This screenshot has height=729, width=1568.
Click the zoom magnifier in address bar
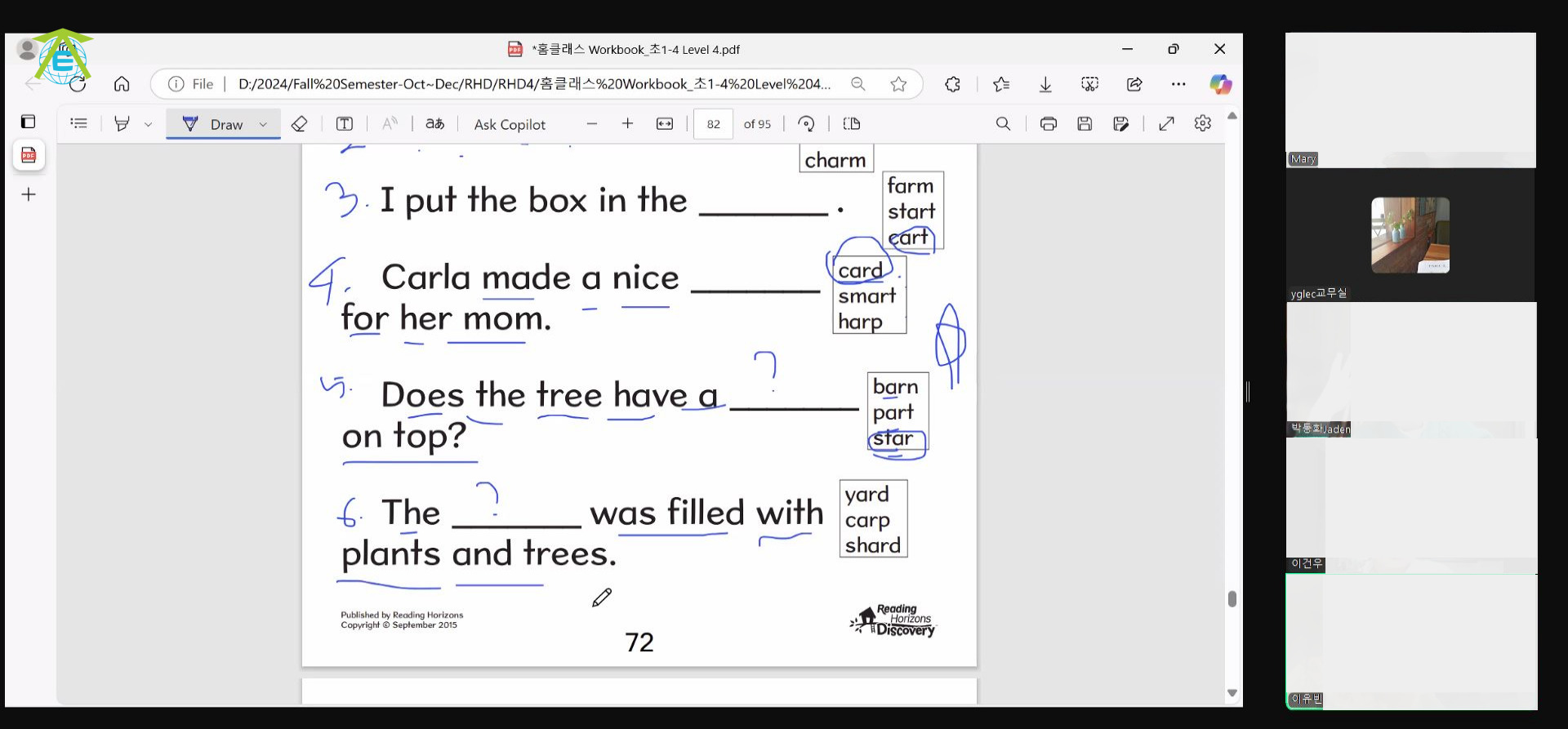[x=857, y=84]
